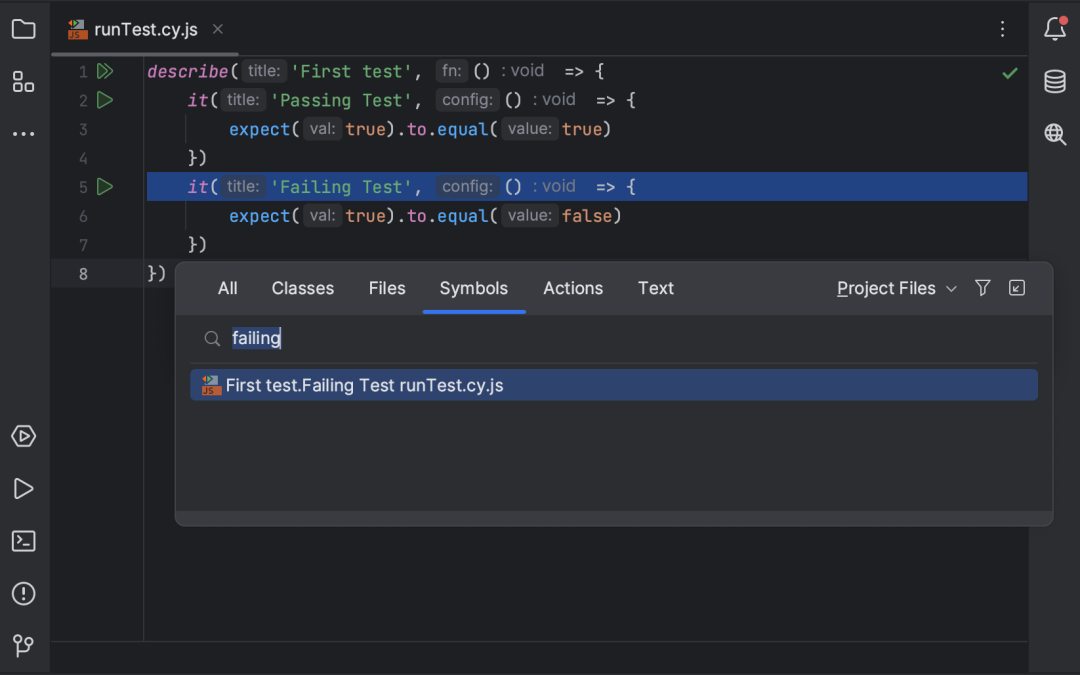Open the Git version control window
1080x675 pixels.
23,645
